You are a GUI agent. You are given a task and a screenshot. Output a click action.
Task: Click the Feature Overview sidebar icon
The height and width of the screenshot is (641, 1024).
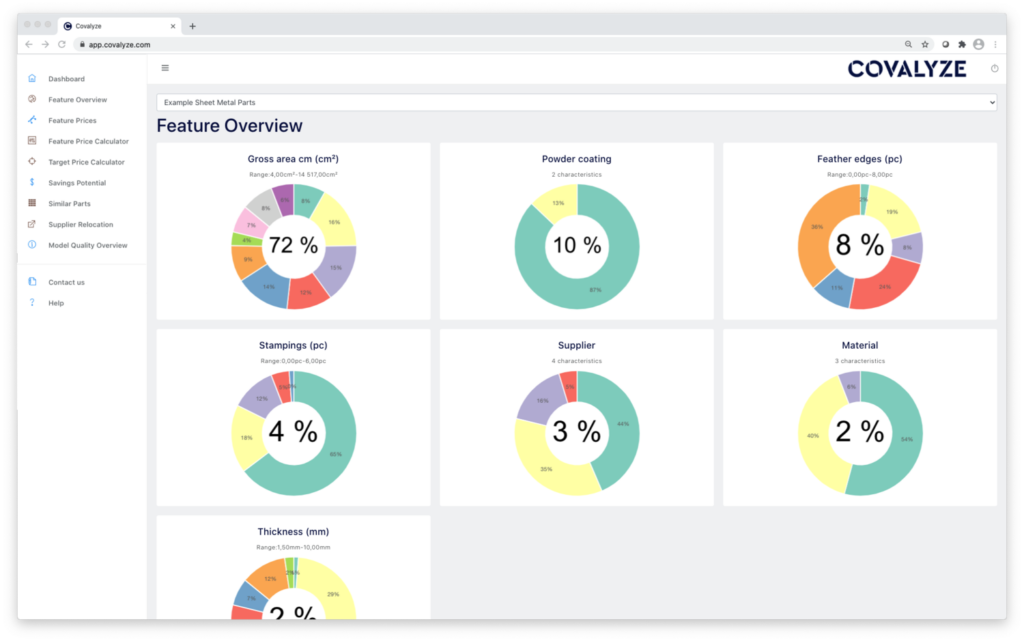(32, 99)
